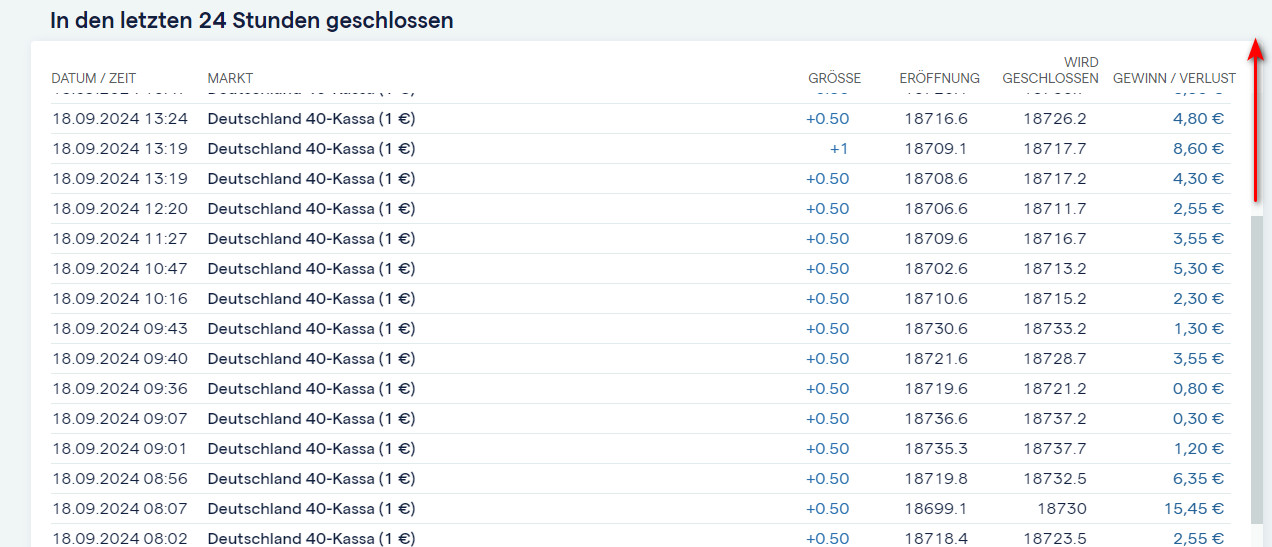Click the 18.09.2024 11:27 date cell
This screenshot has height=547, width=1272.
[120, 239]
